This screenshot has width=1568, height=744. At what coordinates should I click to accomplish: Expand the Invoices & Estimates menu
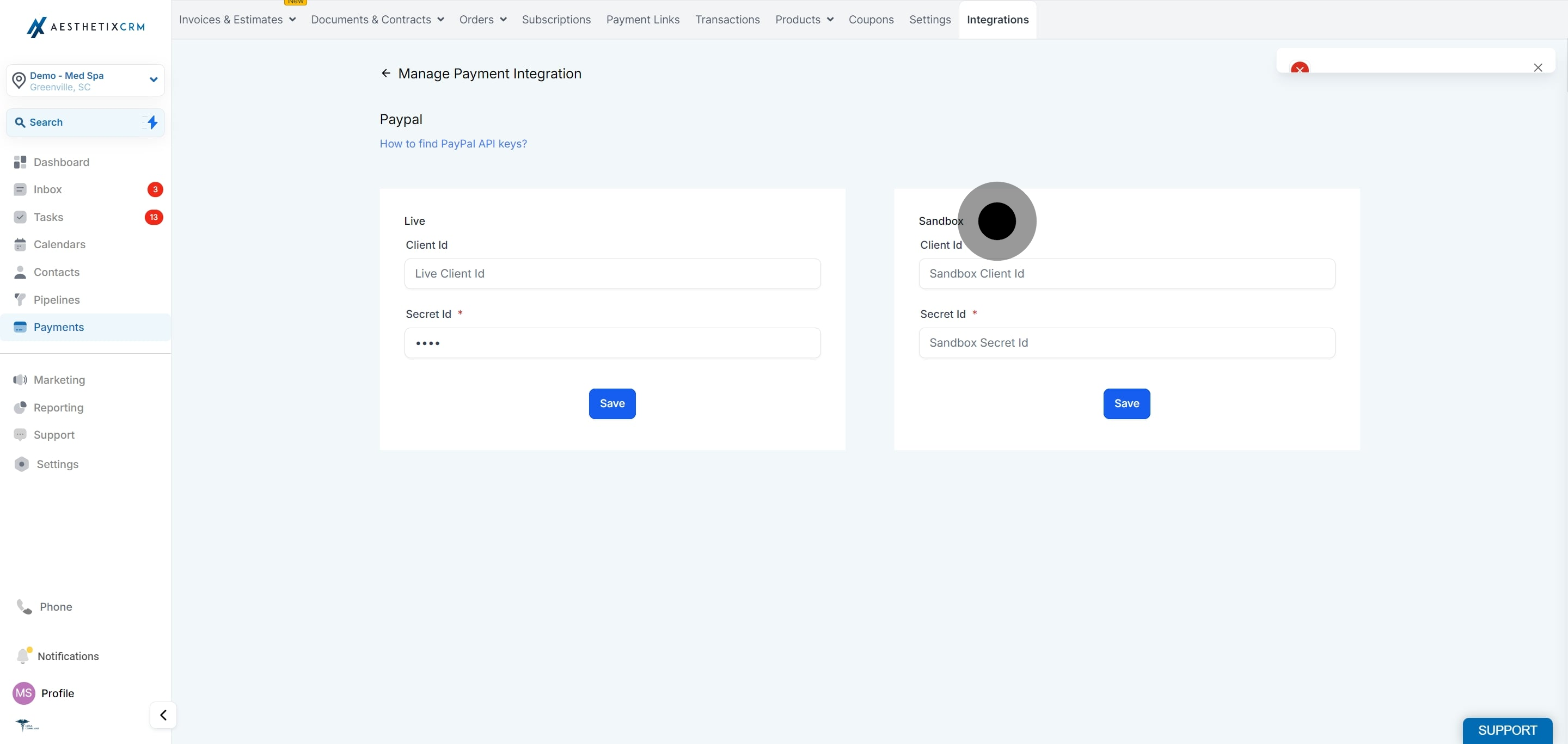(237, 20)
